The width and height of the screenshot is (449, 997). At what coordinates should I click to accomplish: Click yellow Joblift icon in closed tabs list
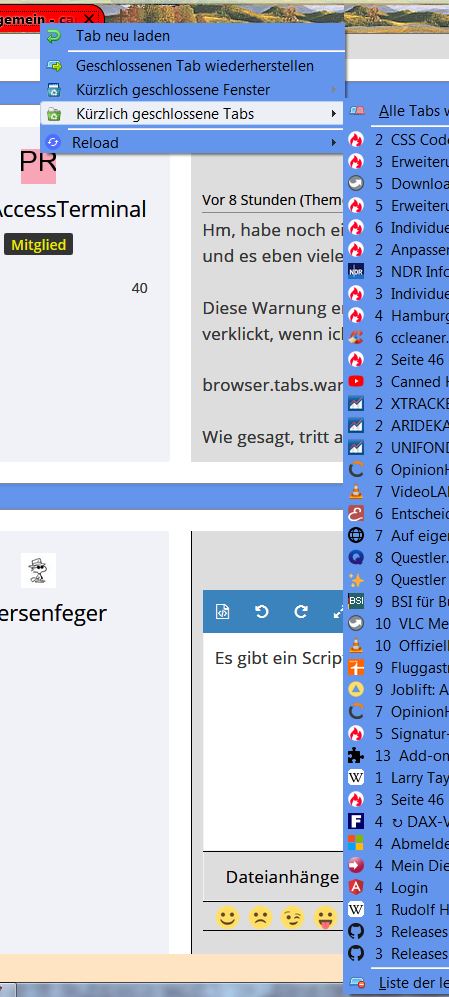356,689
